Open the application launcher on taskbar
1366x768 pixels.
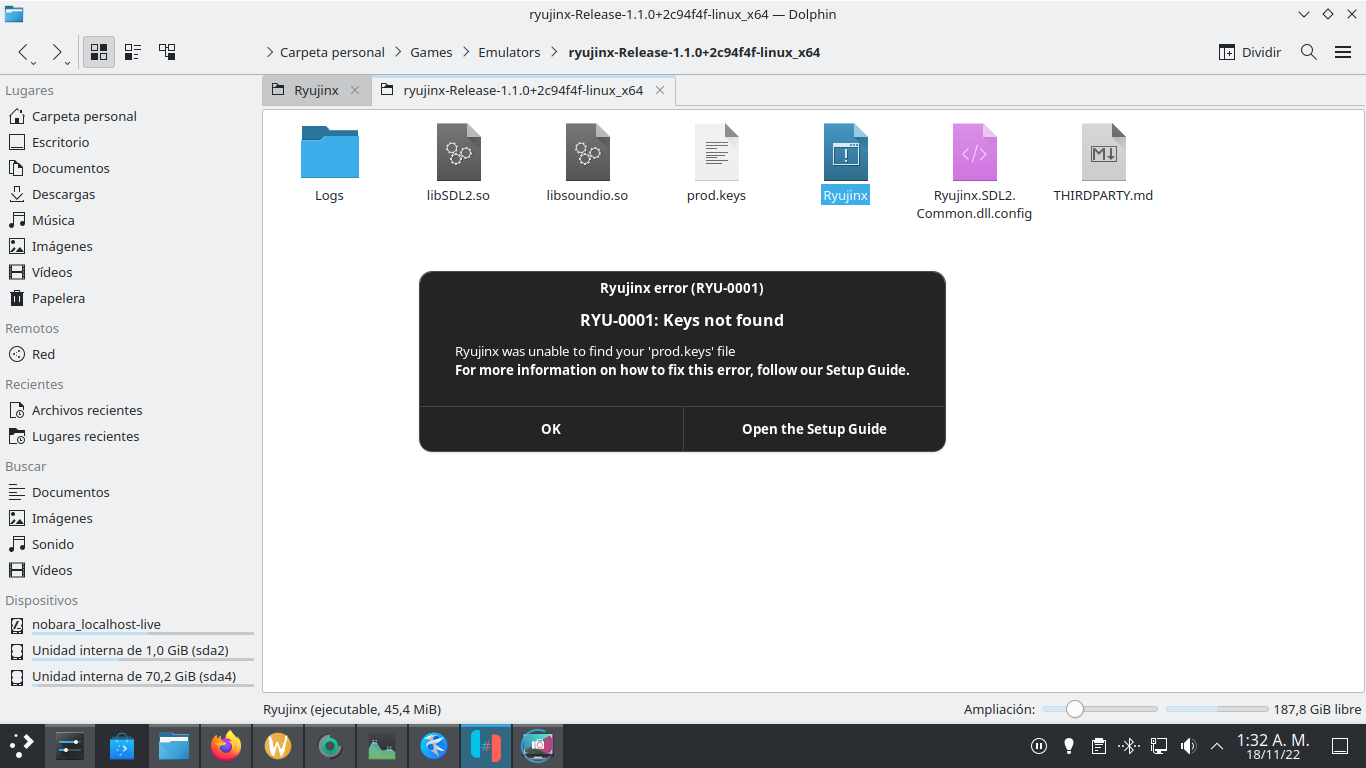22,745
